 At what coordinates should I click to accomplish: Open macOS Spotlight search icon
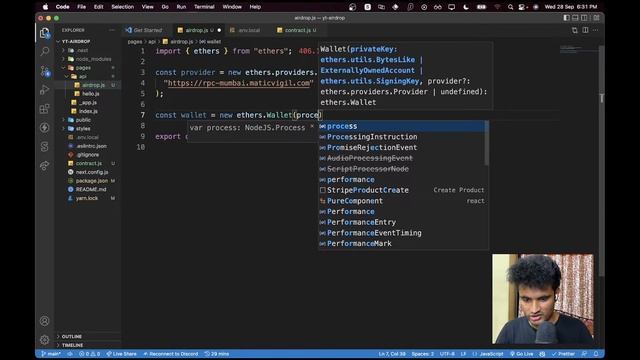(x=510, y=7)
